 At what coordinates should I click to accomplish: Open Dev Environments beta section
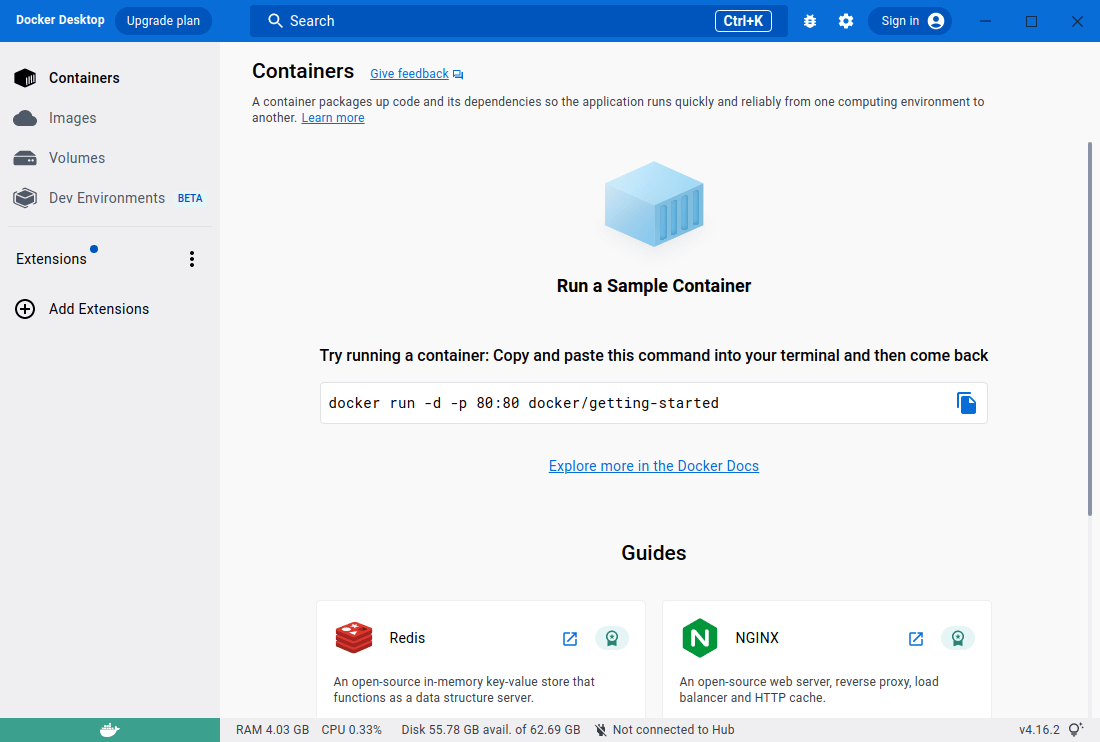tap(109, 198)
